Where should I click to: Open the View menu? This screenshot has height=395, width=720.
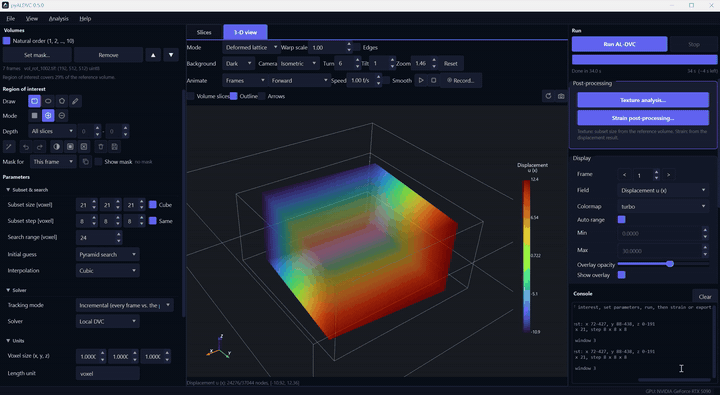coord(32,18)
